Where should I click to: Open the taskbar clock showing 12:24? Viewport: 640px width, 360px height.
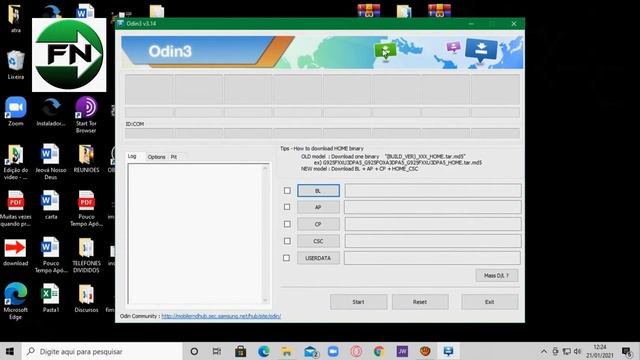[x=600, y=351]
